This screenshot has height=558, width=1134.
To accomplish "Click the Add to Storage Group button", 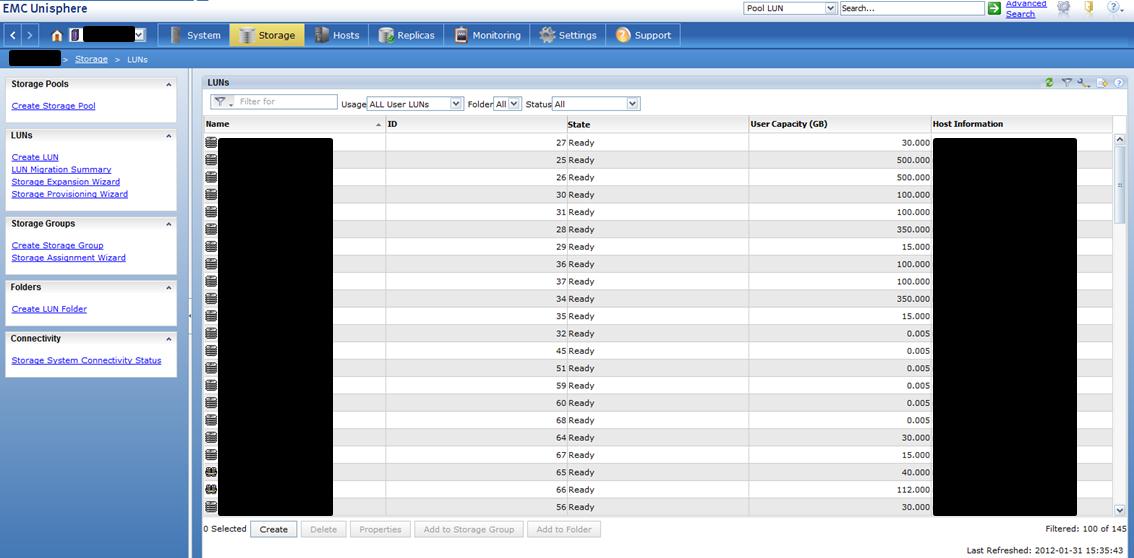I will 469,529.
